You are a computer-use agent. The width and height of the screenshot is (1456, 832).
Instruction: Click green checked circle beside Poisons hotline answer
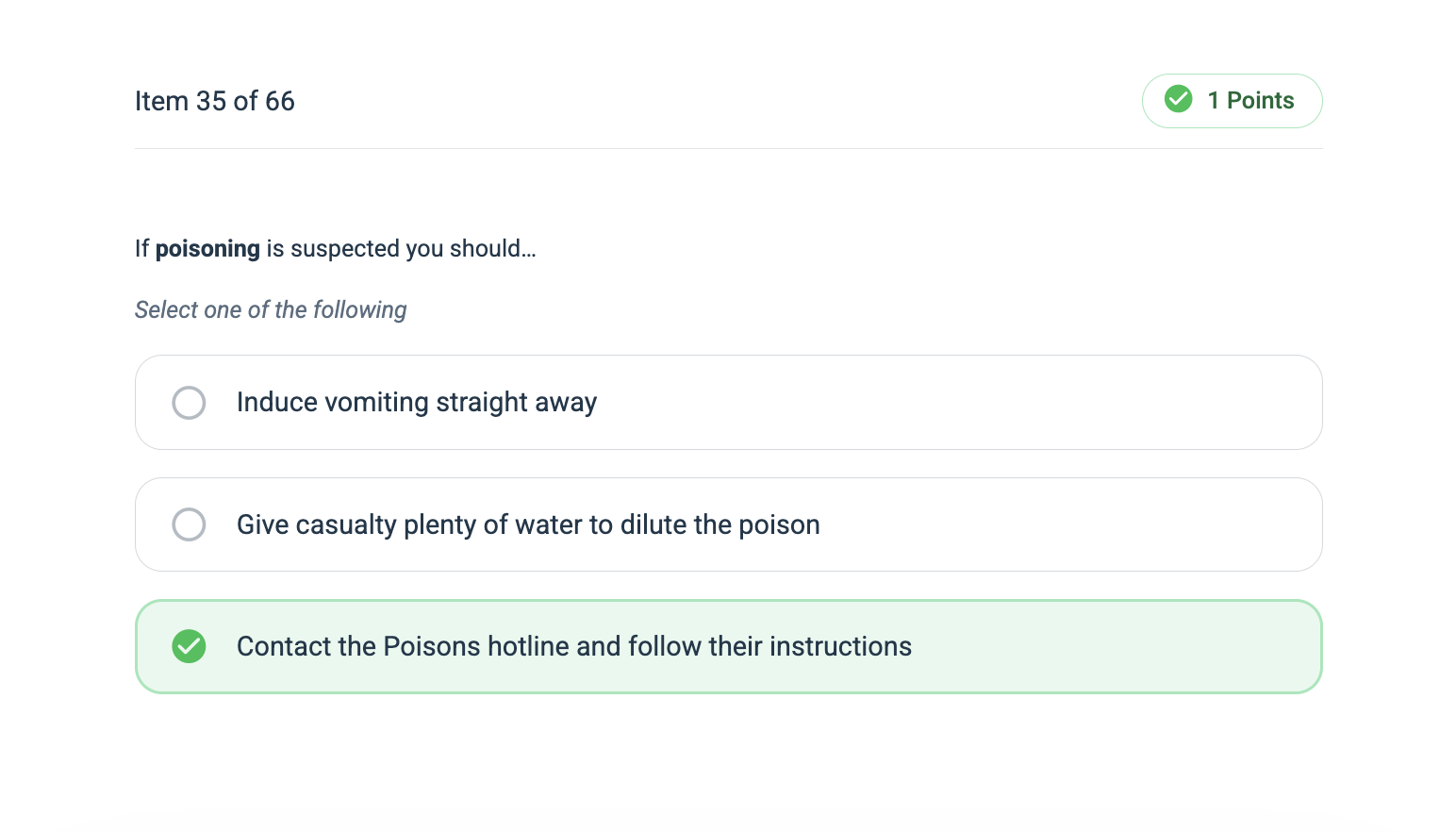click(189, 646)
